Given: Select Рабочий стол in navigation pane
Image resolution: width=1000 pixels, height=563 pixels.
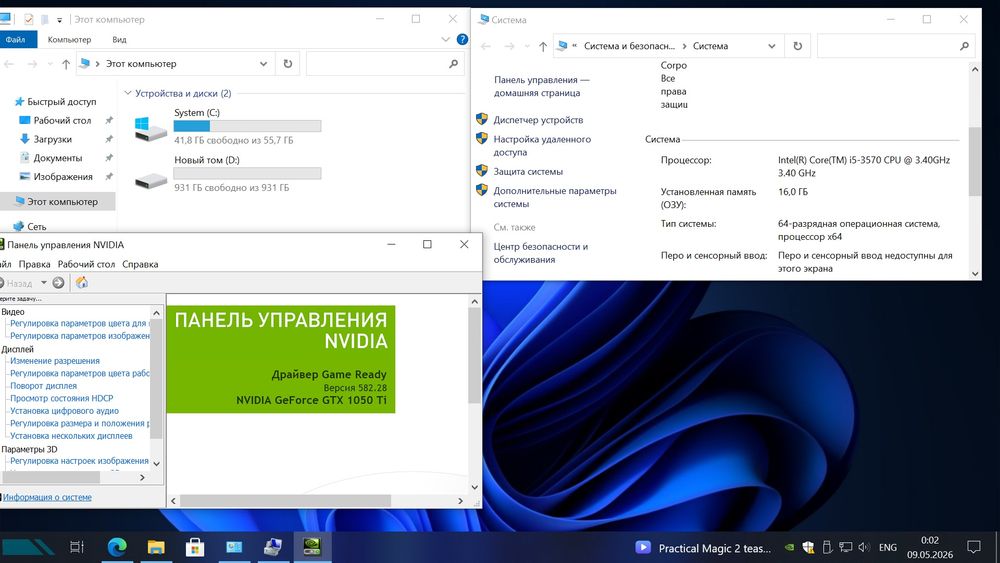Looking at the screenshot, I should coord(62,120).
